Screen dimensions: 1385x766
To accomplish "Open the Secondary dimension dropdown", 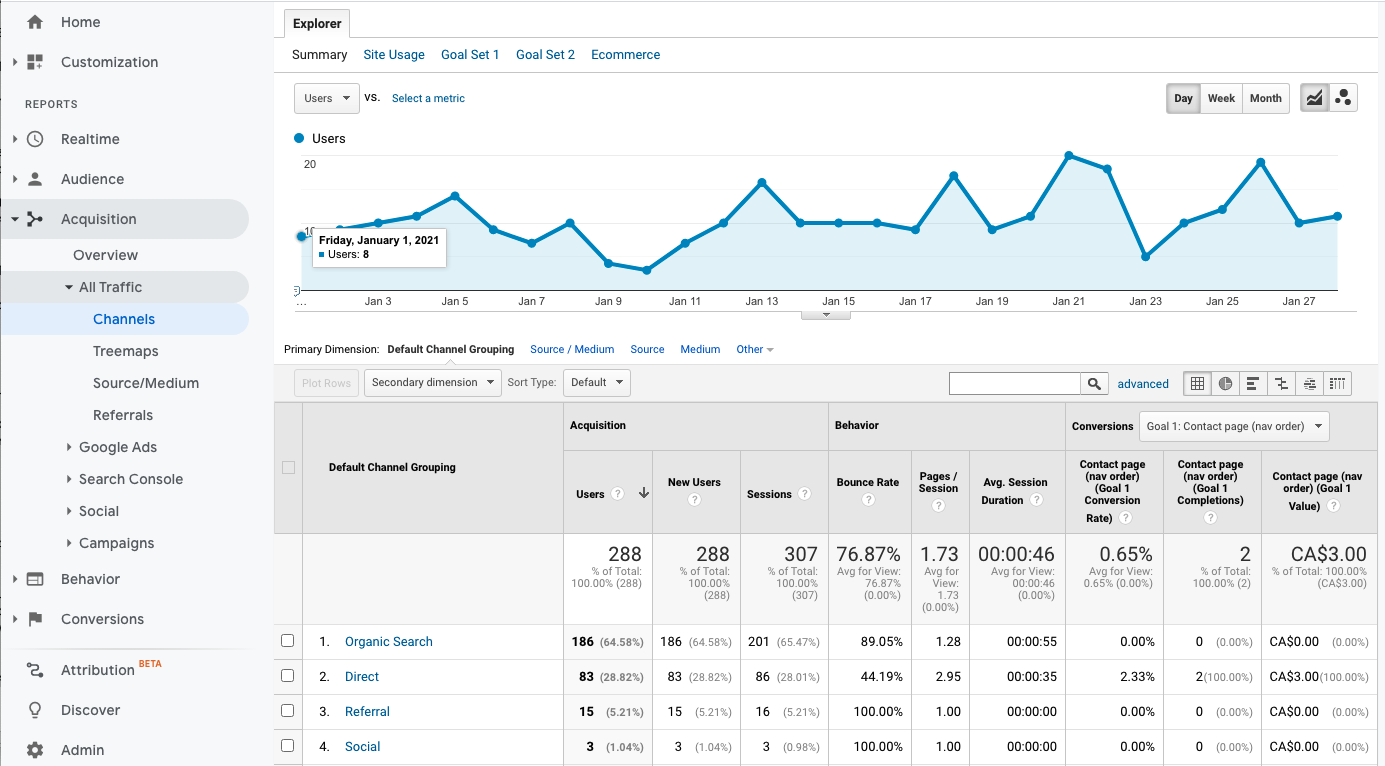I will 432,382.
